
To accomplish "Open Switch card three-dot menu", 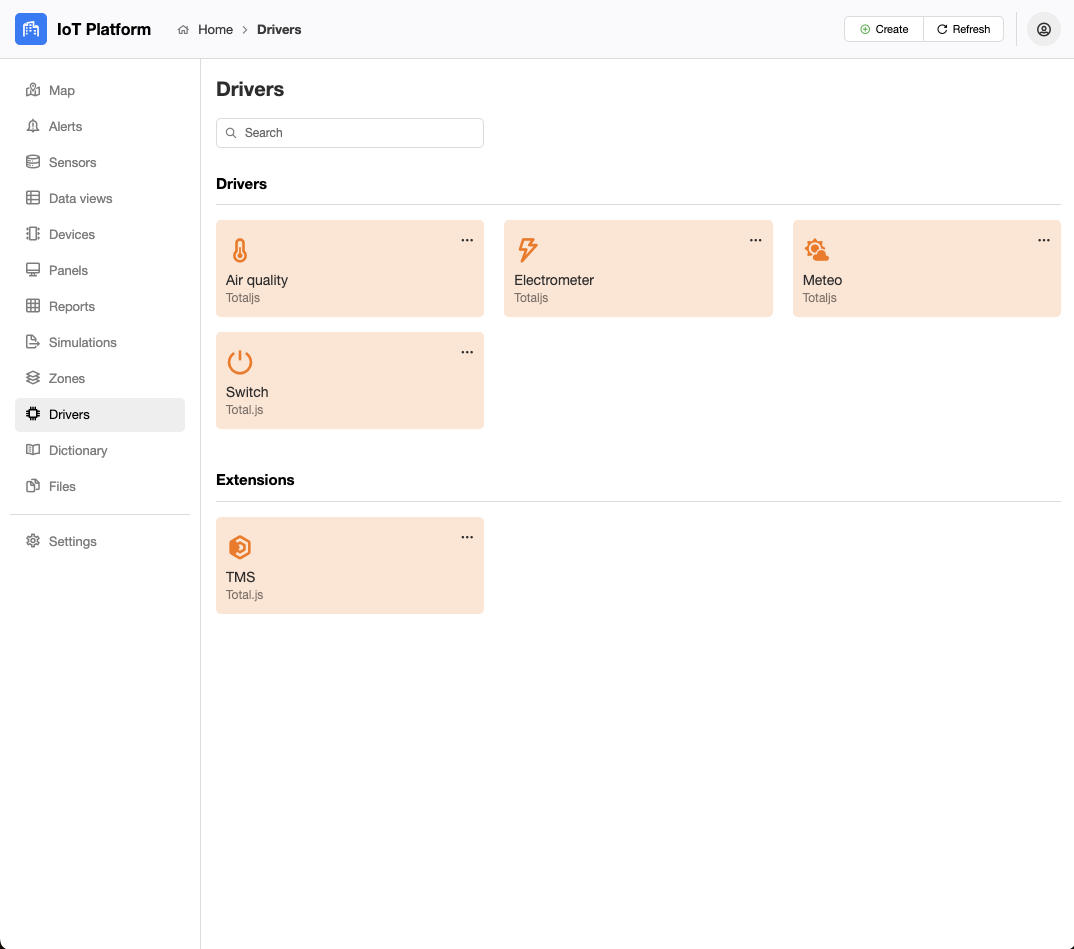I will [x=467, y=352].
